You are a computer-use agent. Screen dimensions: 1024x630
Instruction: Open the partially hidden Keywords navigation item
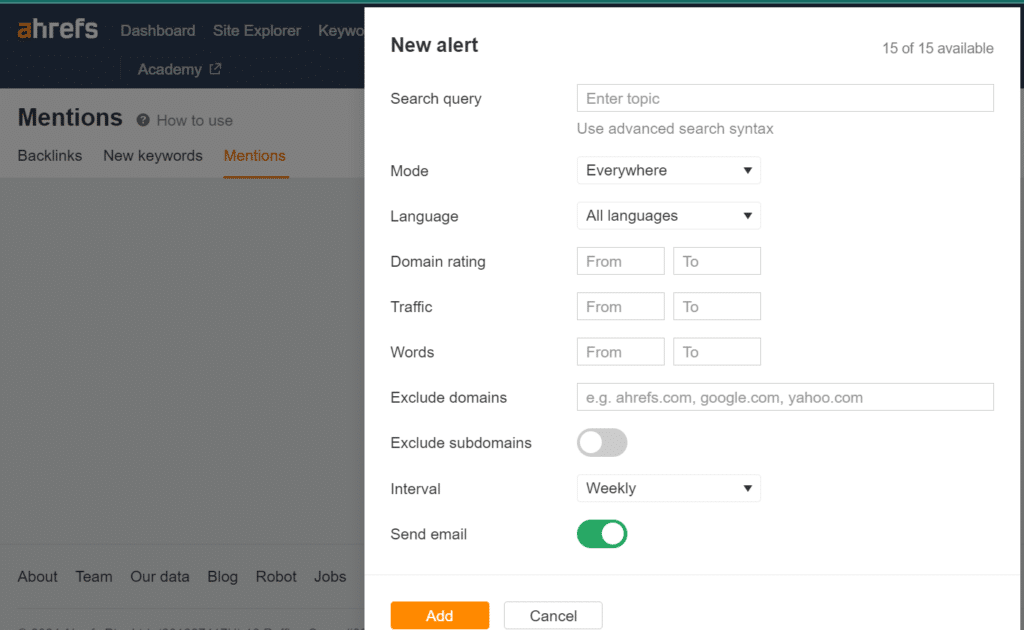(341, 31)
